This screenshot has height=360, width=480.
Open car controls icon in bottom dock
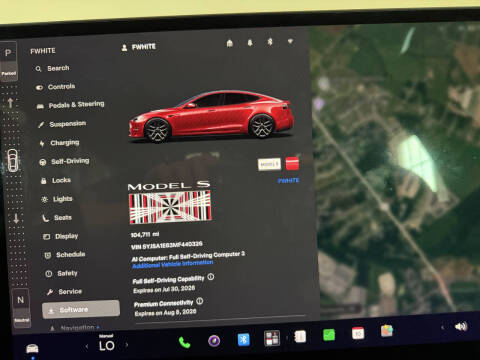click(x=32, y=349)
